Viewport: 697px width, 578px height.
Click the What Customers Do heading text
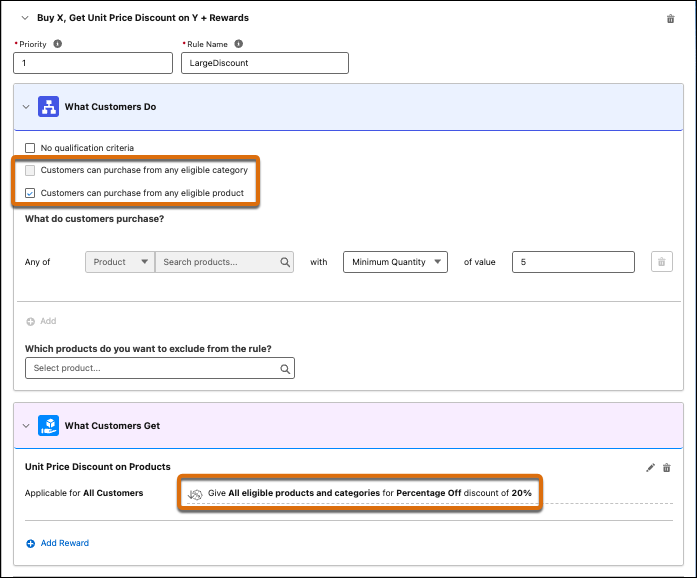coord(110,107)
